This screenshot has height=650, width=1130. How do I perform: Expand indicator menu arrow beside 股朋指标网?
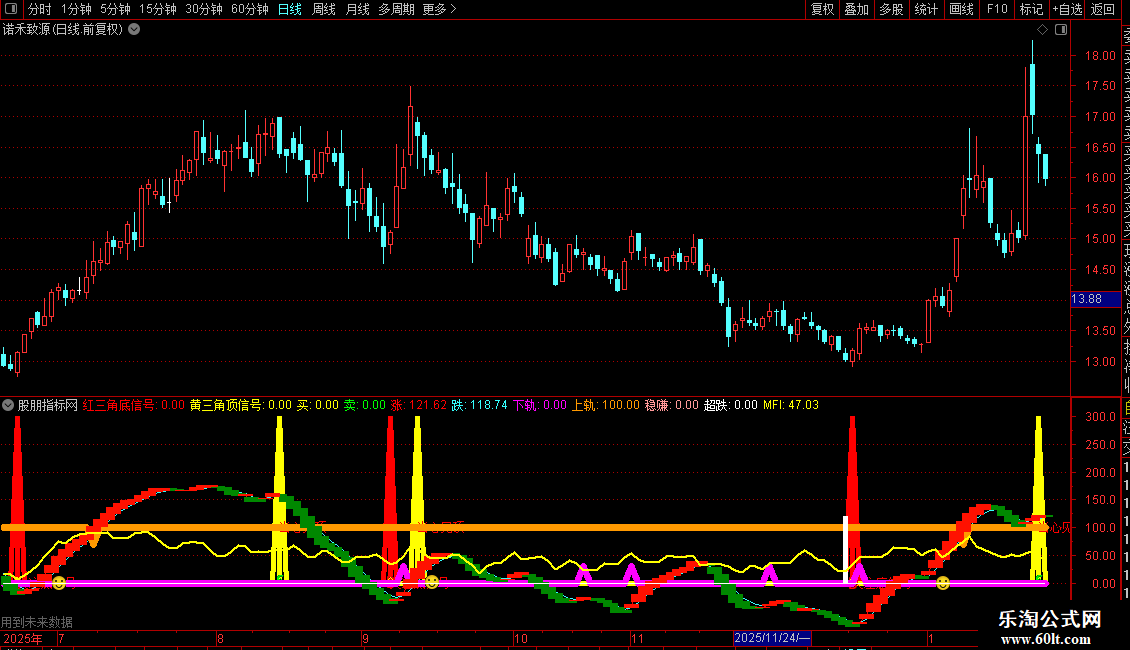[x=8, y=406]
